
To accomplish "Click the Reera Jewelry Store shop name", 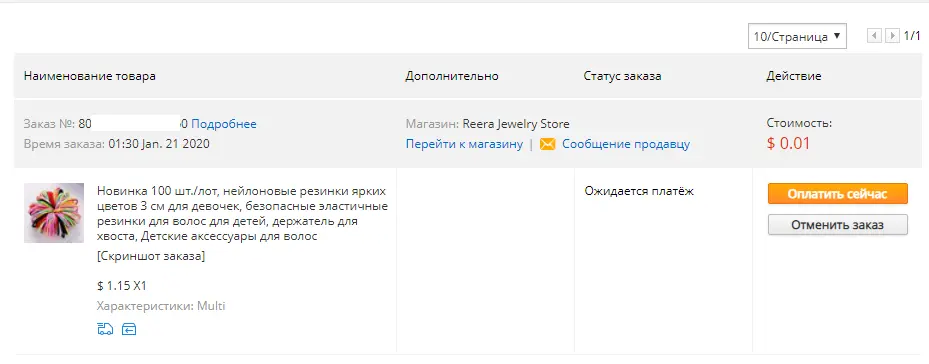I will [515, 124].
